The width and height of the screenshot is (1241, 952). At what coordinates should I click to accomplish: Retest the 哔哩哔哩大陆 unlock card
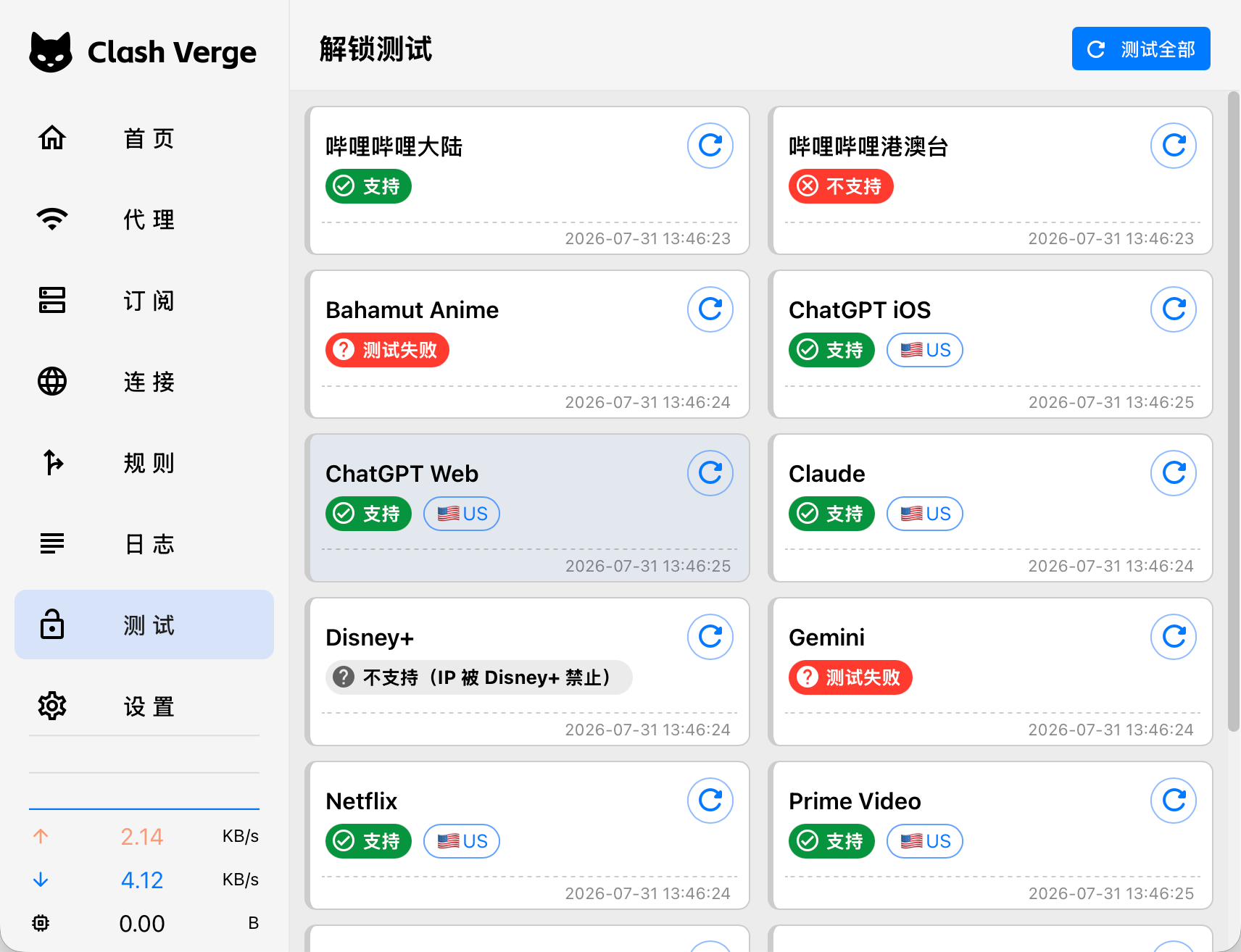coord(710,146)
